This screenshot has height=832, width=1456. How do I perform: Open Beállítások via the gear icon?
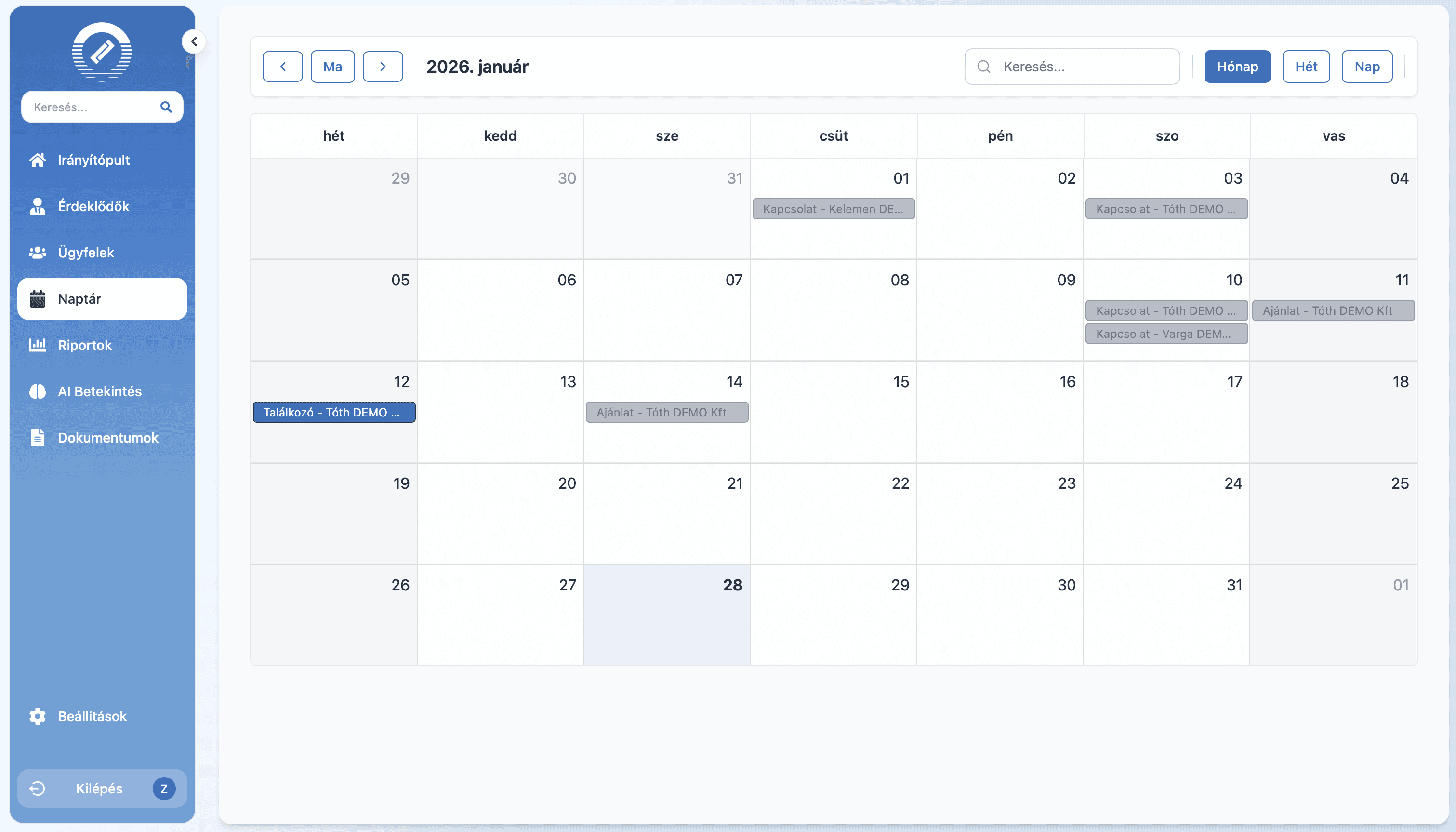tap(38, 716)
